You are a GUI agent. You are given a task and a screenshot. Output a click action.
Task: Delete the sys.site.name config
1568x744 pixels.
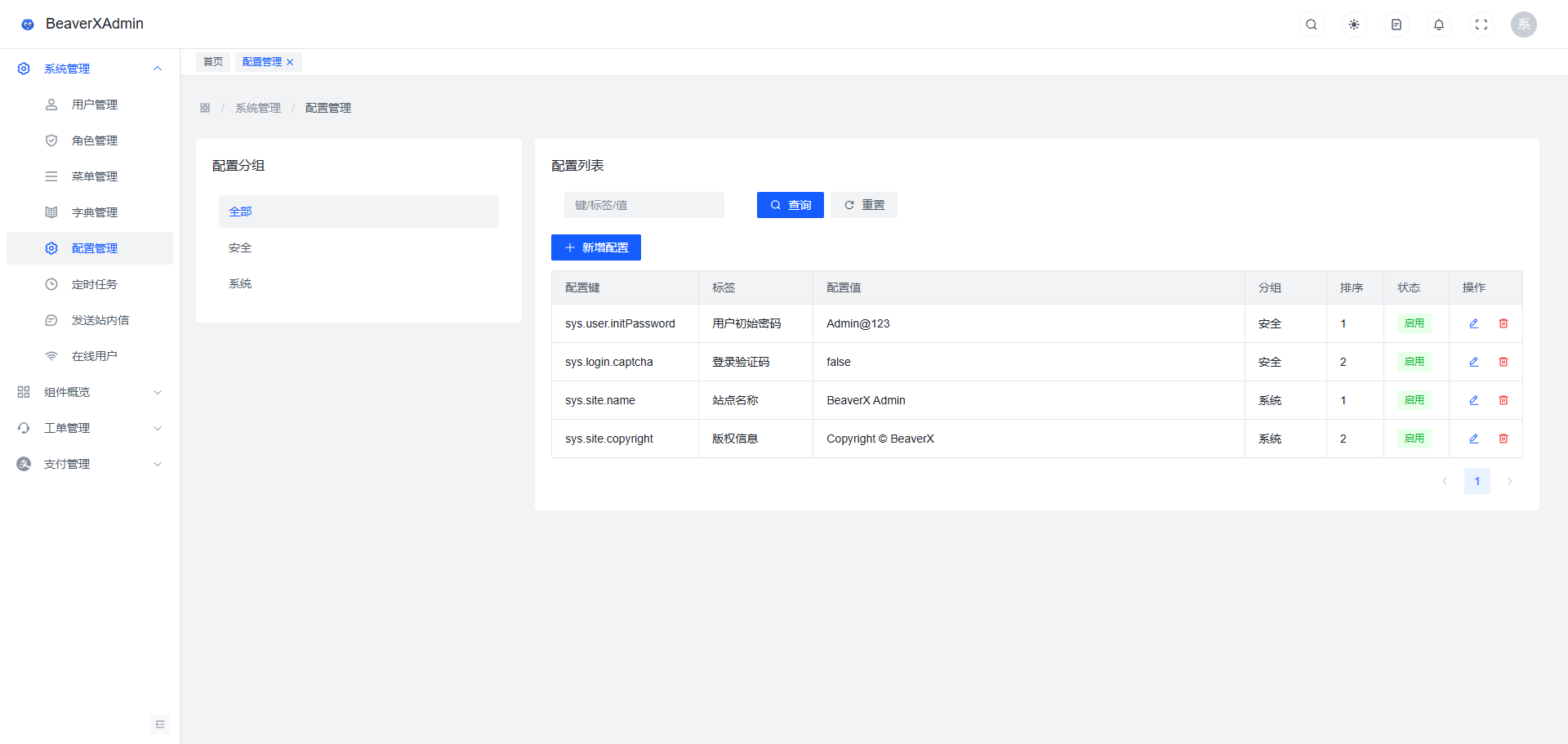tap(1503, 400)
